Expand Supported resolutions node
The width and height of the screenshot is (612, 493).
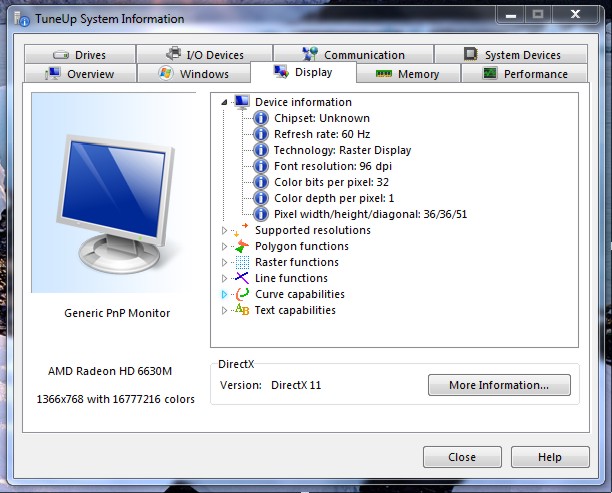224,230
